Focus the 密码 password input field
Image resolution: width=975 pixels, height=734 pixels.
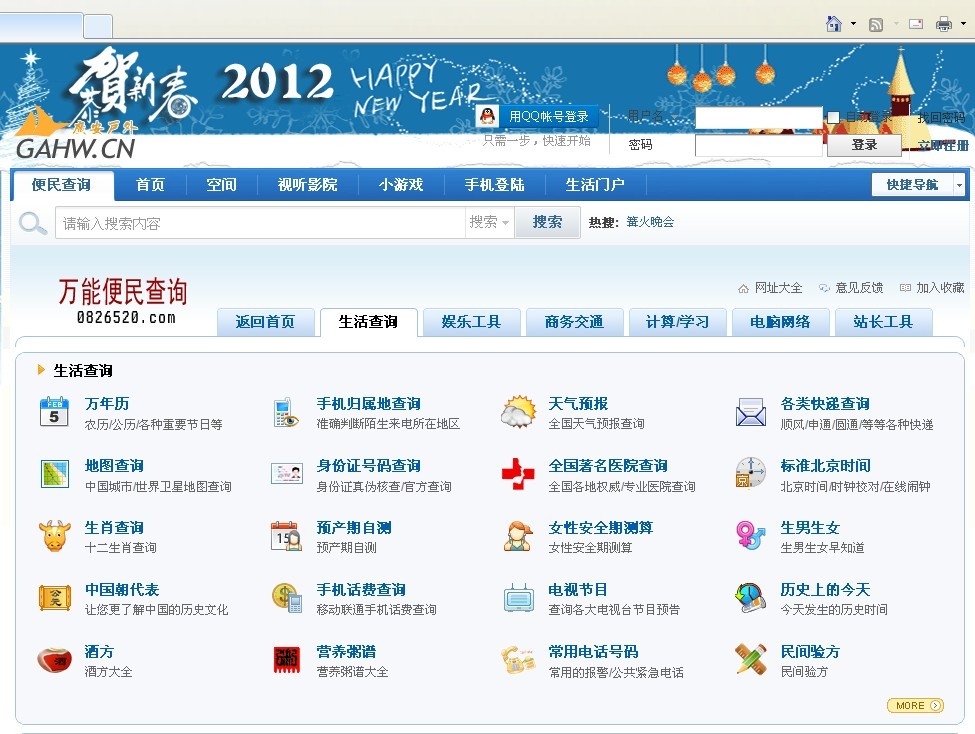coord(759,145)
